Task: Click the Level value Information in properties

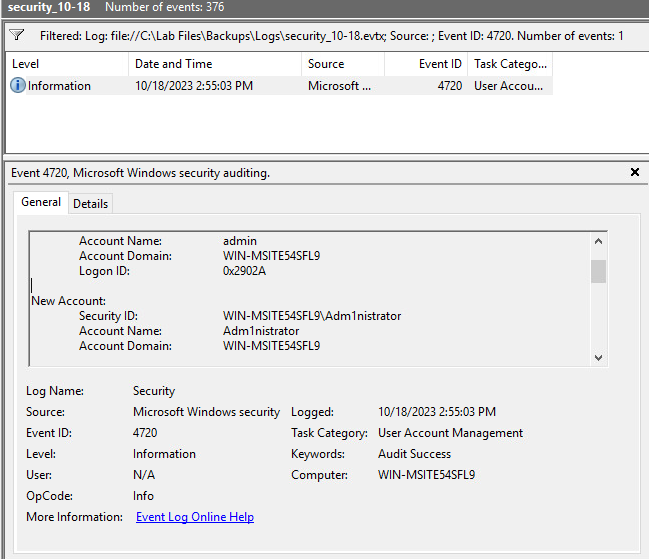Action: coord(164,454)
